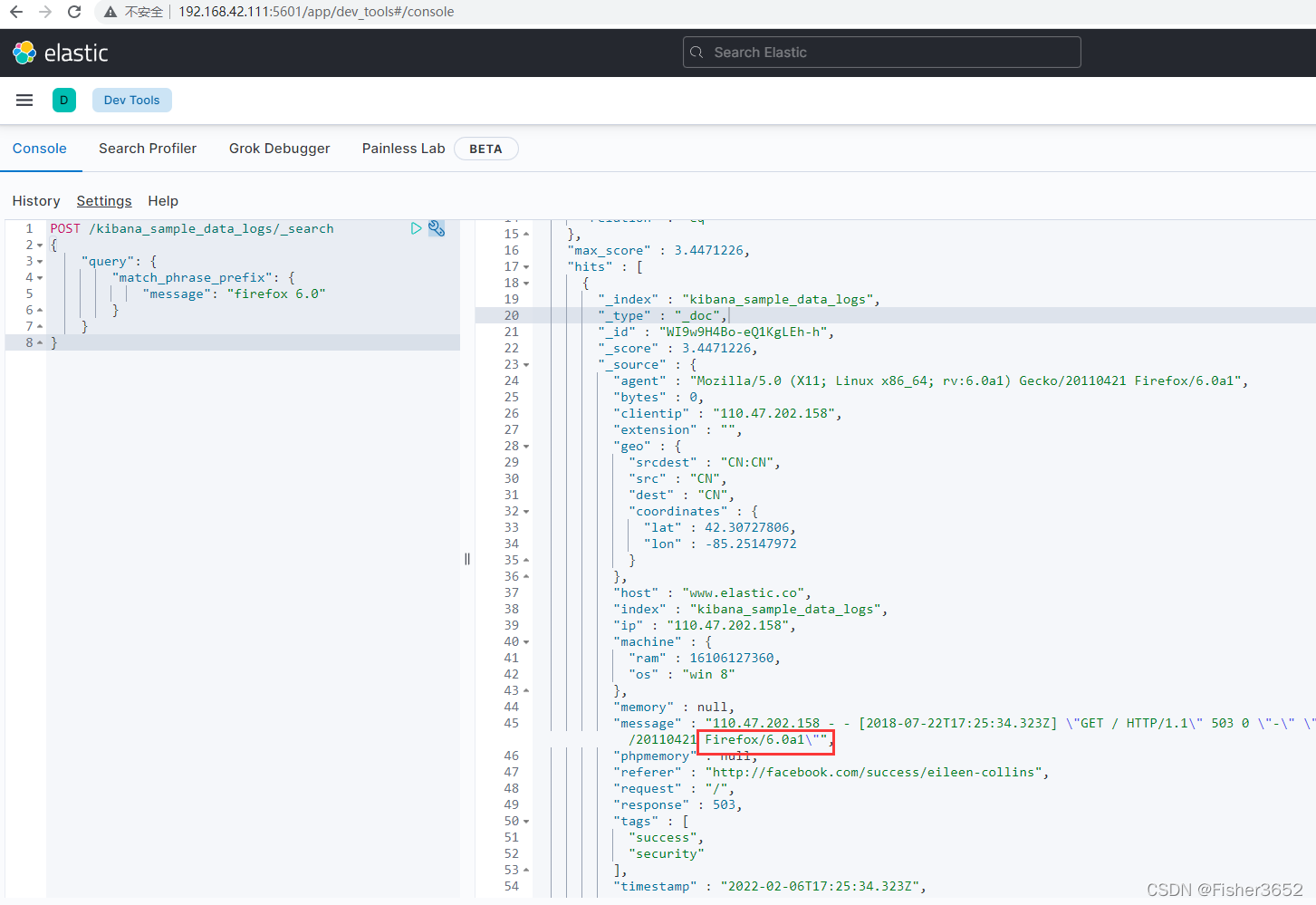Open the History link

(36, 201)
